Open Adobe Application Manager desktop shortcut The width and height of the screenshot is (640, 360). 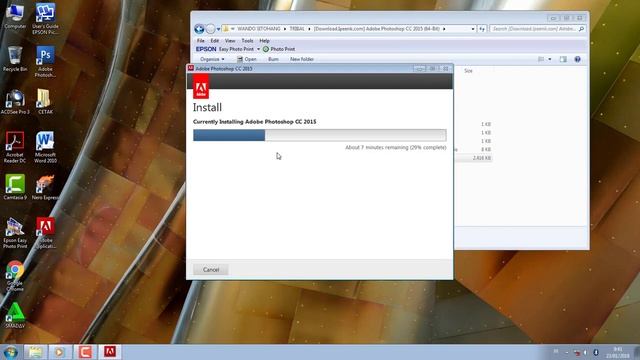click(x=45, y=233)
